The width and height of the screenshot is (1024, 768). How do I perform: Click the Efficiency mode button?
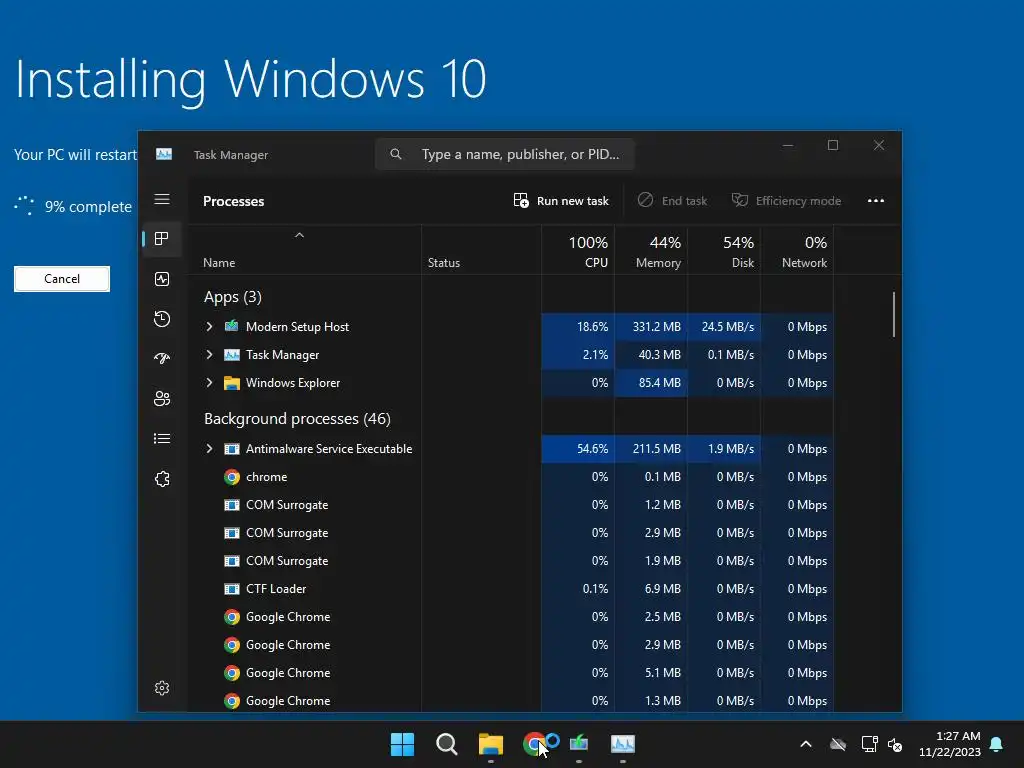pyautogui.click(x=786, y=200)
